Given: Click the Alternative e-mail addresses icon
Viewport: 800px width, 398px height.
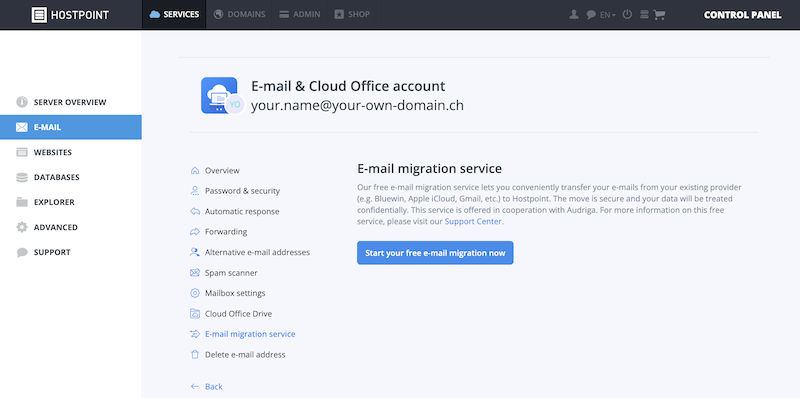Looking at the screenshot, I should tap(194, 252).
